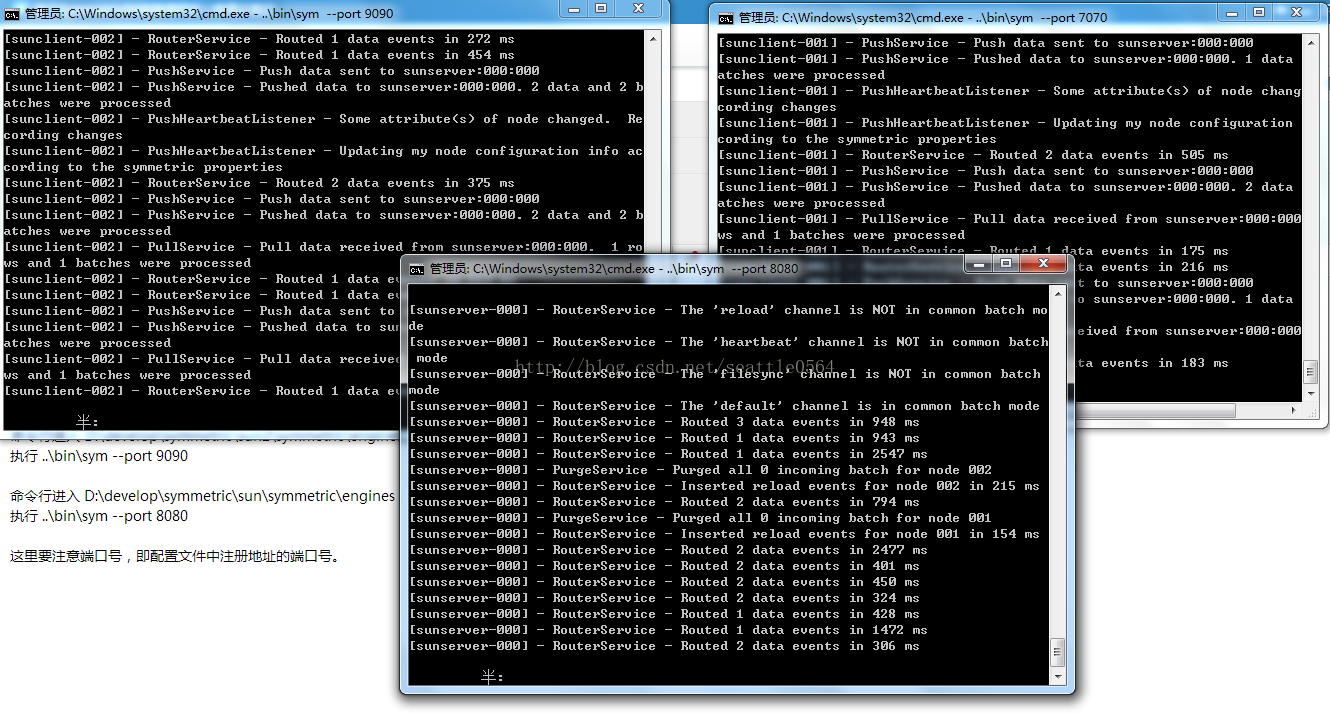Activate title bar text of port 8080 window
Screen dimensions: 1330x713
tap(614, 269)
